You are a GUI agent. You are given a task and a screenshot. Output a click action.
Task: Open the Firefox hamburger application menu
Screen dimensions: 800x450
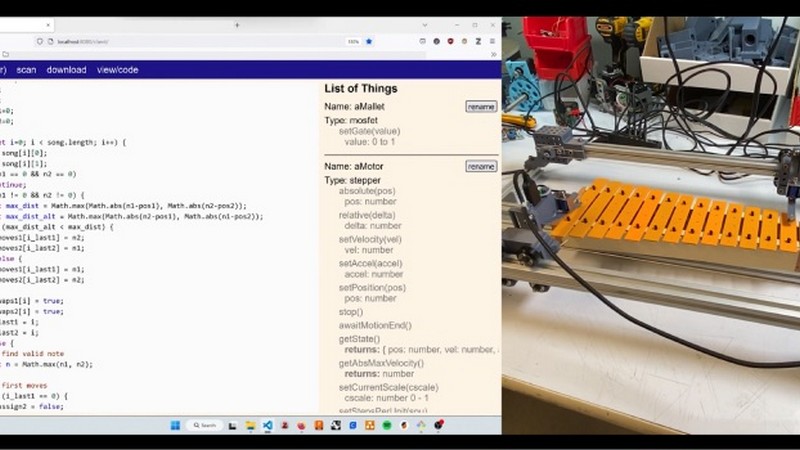492,41
